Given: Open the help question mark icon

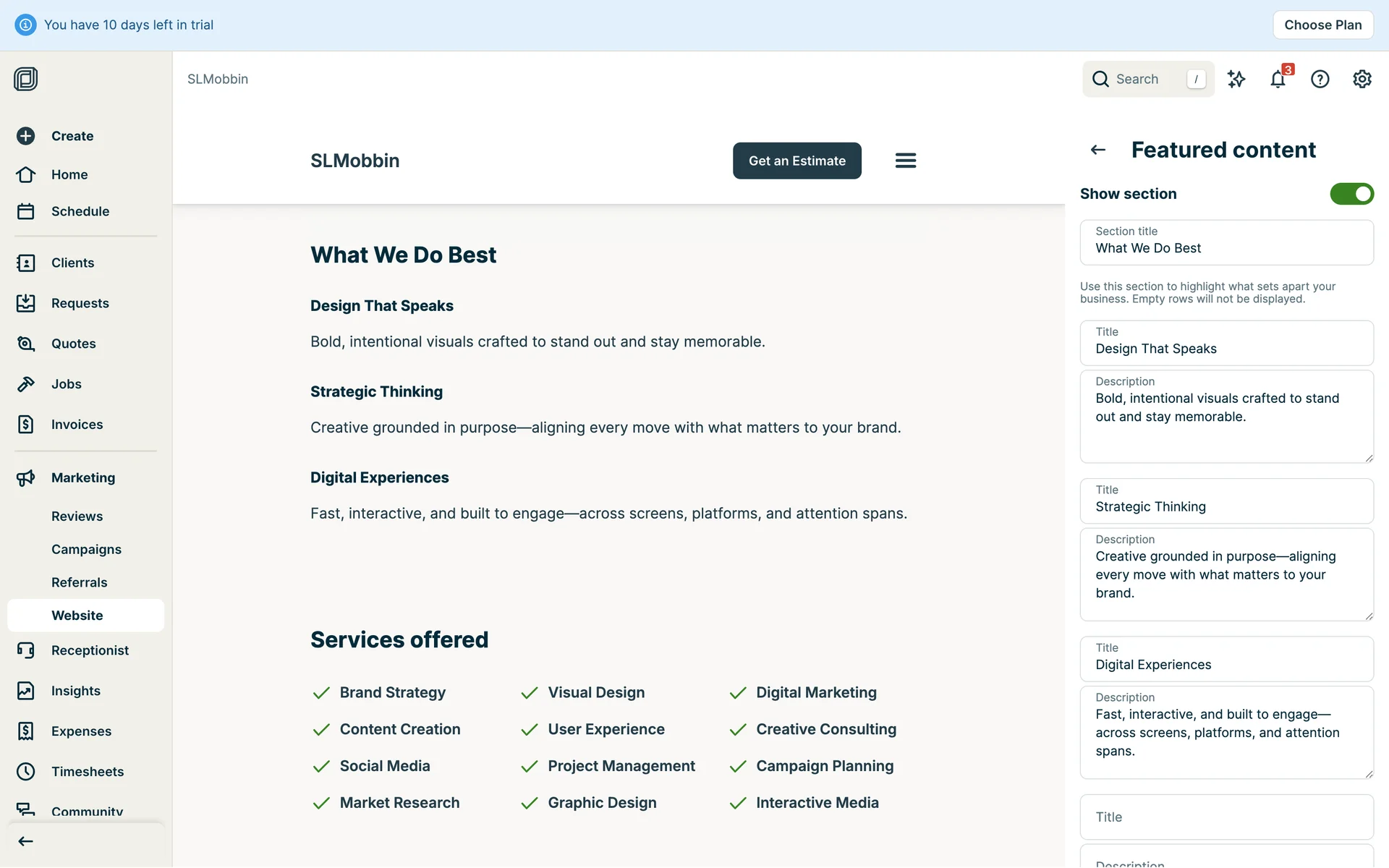Looking at the screenshot, I should [1320, 79].
